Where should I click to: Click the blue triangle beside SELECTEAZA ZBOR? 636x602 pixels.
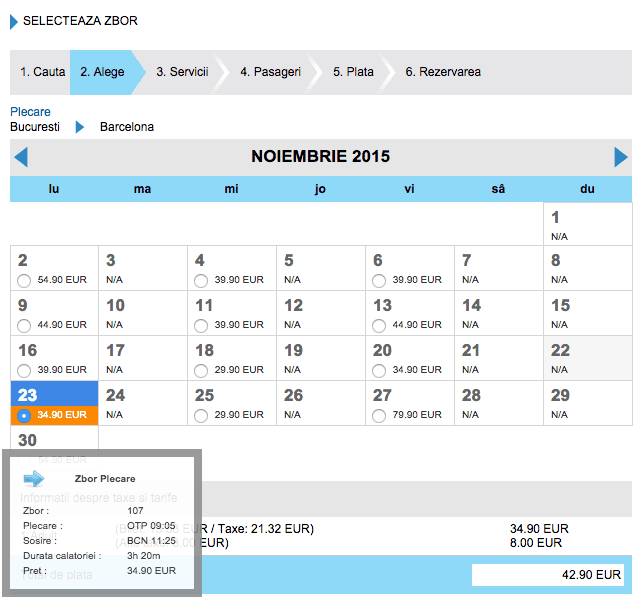(14, 21)
